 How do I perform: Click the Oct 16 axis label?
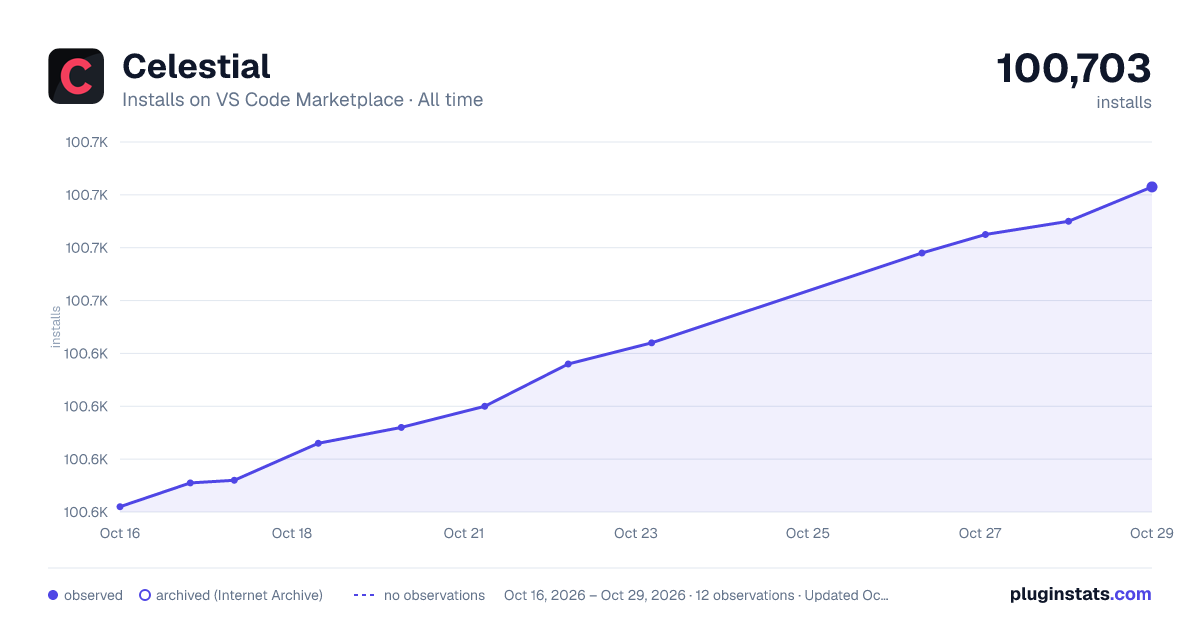[120, 533]
